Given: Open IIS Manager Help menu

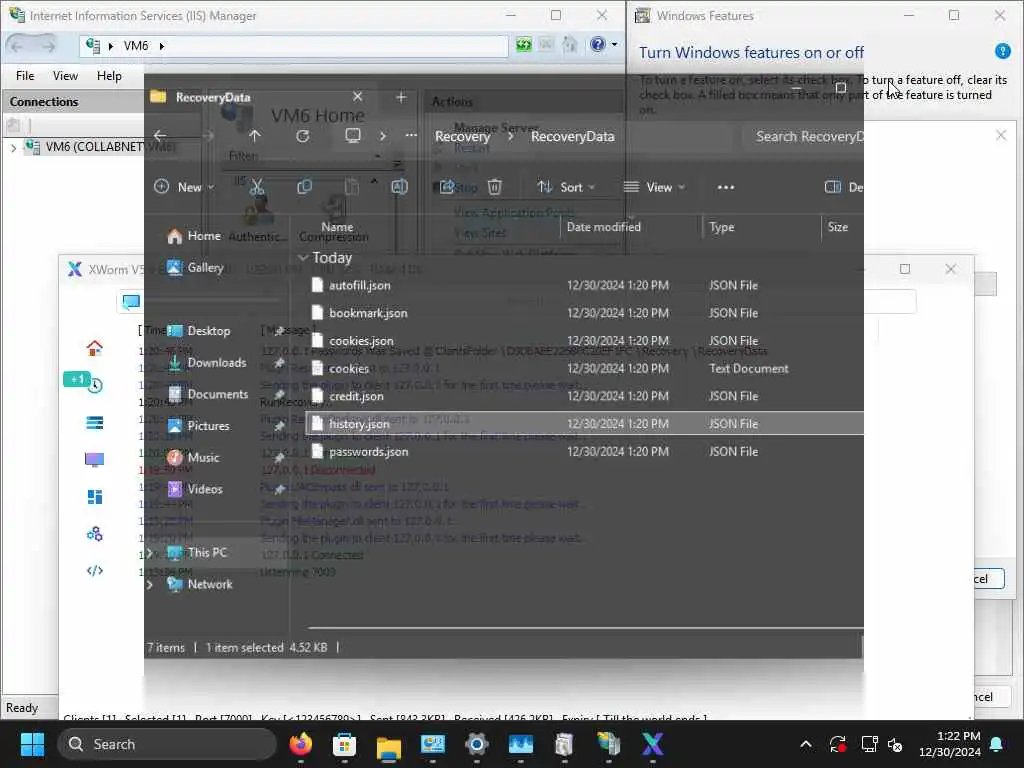Looking at the screenshot, I should tap(109, 76).
